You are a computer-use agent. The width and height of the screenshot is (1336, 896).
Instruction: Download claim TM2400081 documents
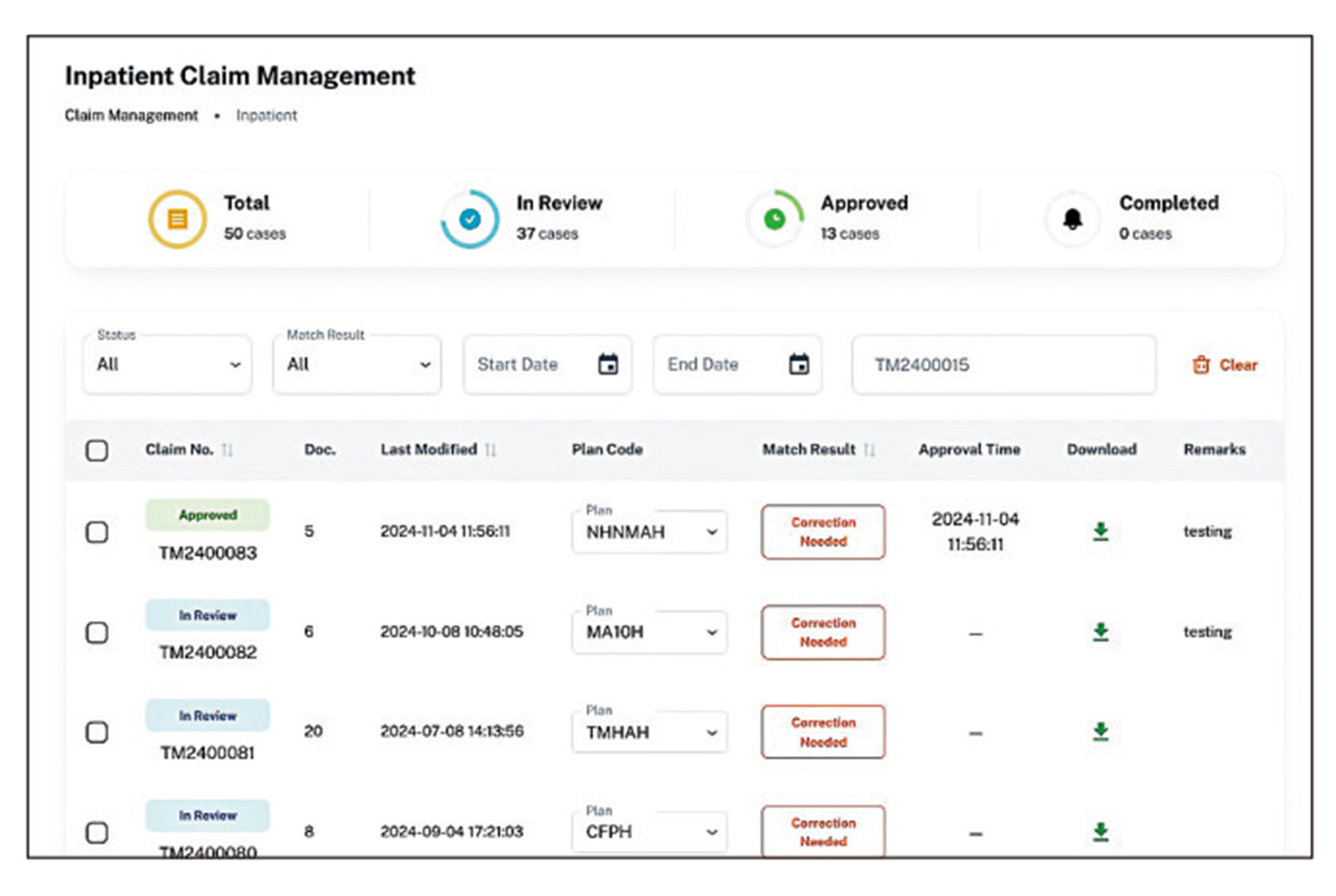[x=1101, y=731]
